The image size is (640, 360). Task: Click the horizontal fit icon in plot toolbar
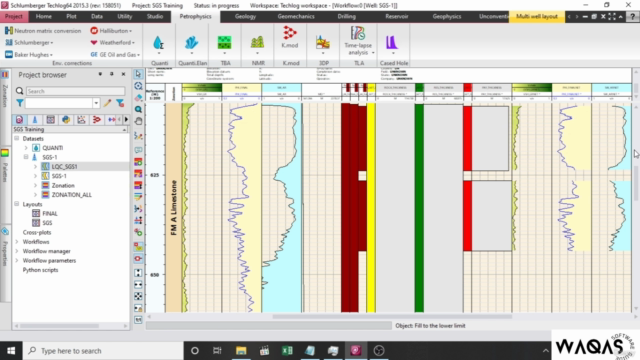click(x=138, y=284)
